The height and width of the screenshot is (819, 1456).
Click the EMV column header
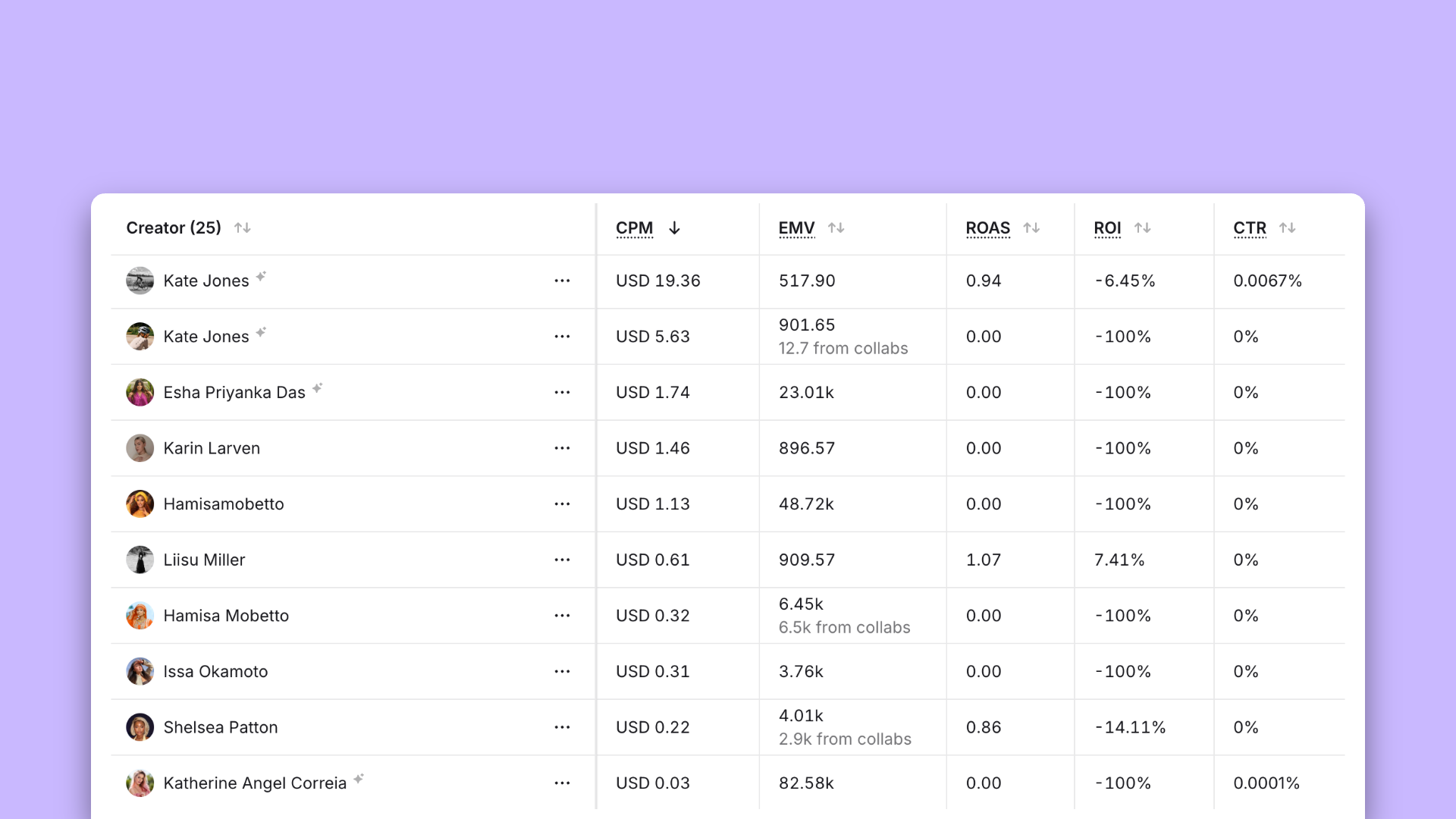click(796, 228)
